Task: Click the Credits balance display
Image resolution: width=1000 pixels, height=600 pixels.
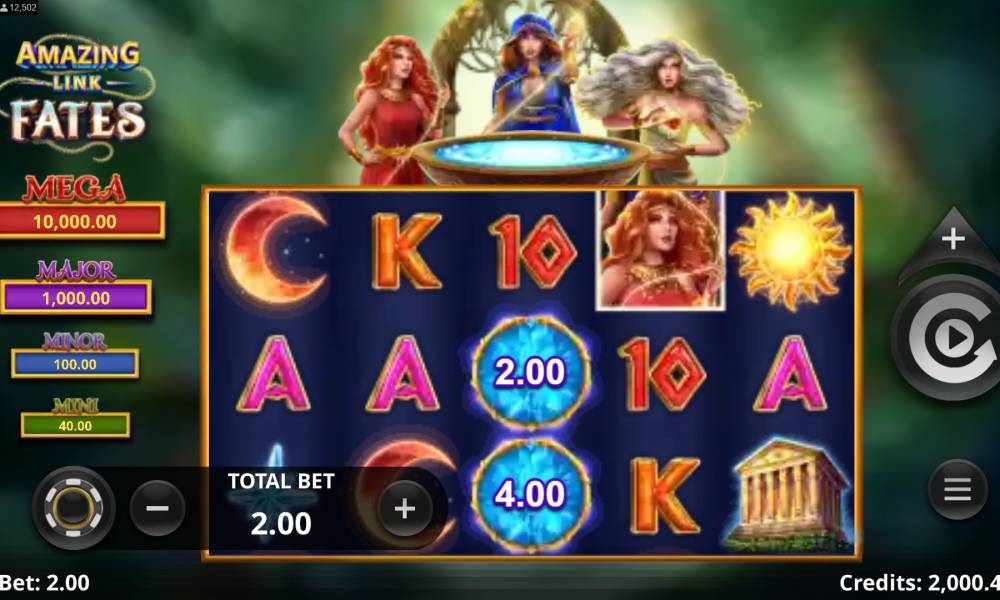Action: click(919, 583)
